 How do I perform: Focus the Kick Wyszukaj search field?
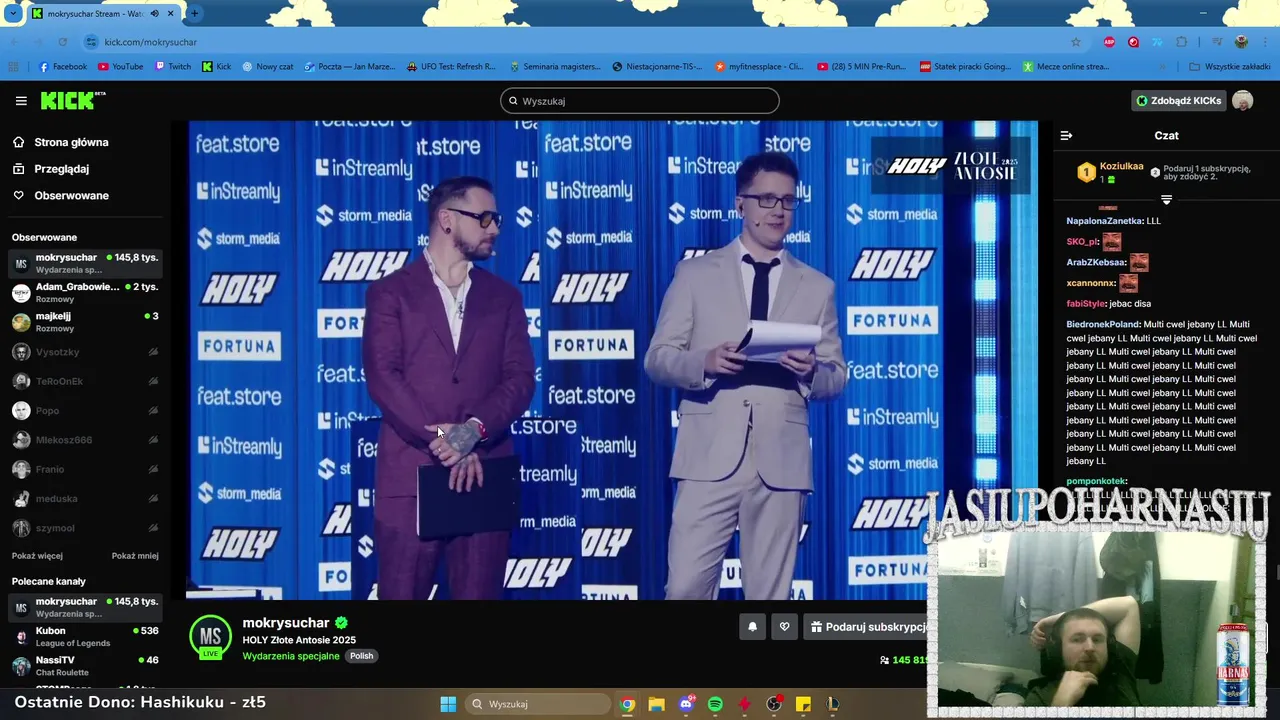coord(640,101)
